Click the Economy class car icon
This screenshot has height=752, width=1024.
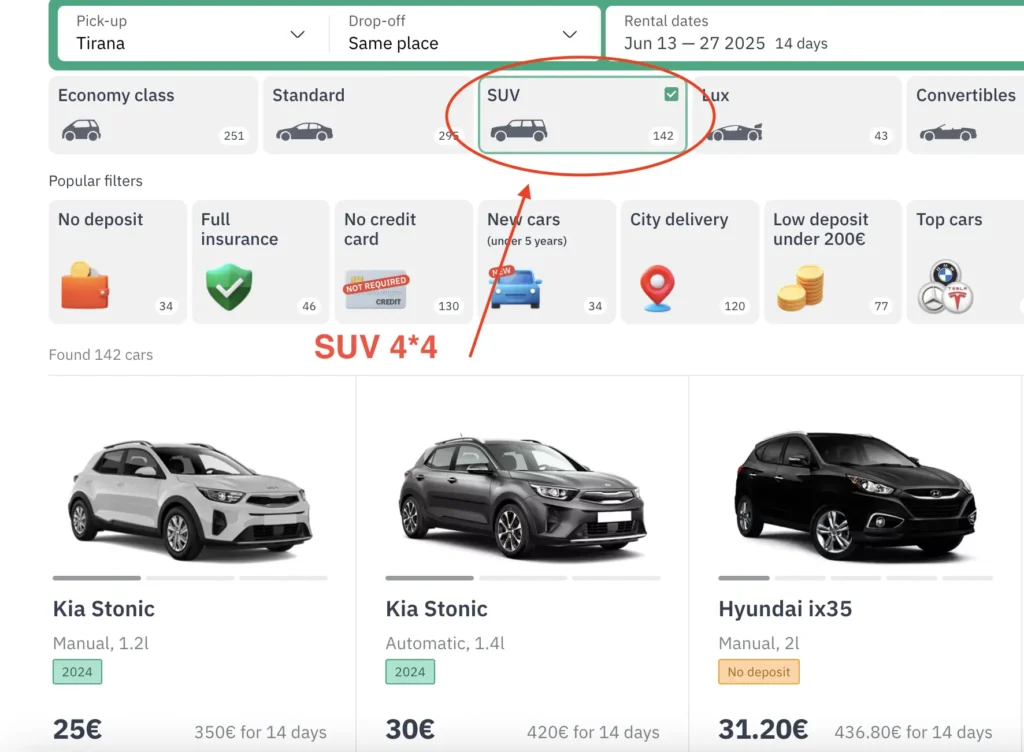(x=82, y=131)
